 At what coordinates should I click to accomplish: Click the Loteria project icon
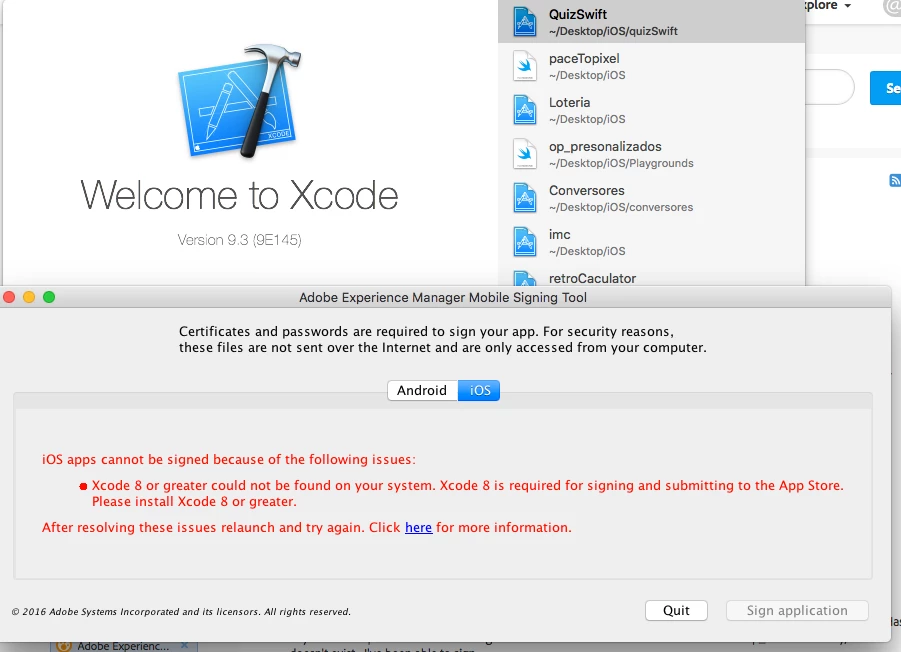pos(525,110)
